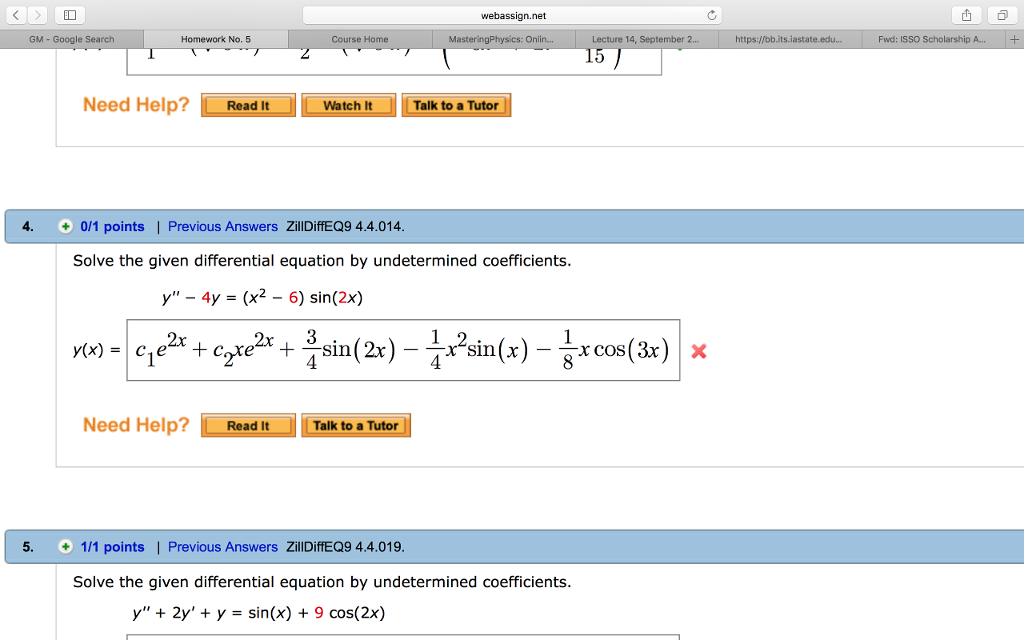Open the Share menu icon
The height and width of the screenshot is (640, 1024).
[x=967, y=15]
